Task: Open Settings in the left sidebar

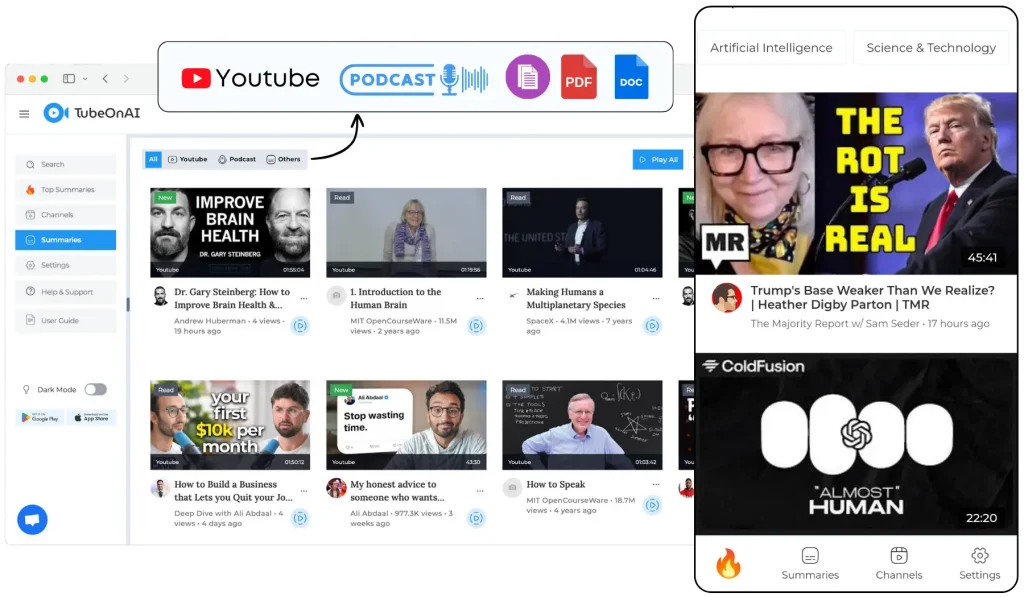Action: [65, 265]
